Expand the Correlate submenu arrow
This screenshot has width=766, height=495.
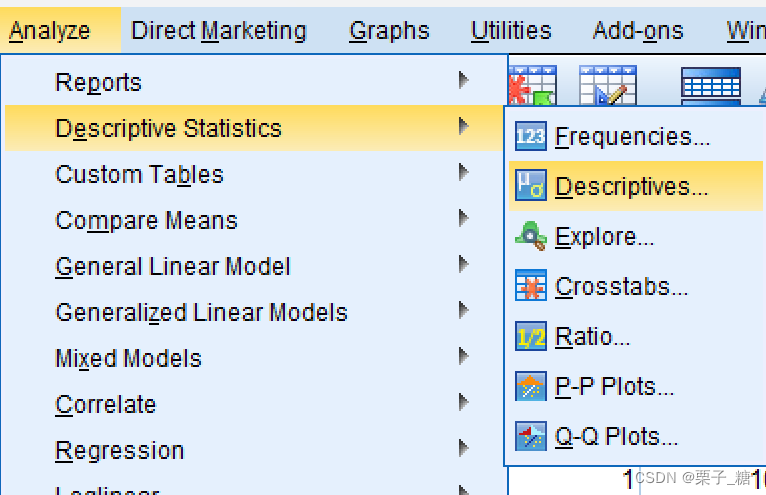coord(464,402)
